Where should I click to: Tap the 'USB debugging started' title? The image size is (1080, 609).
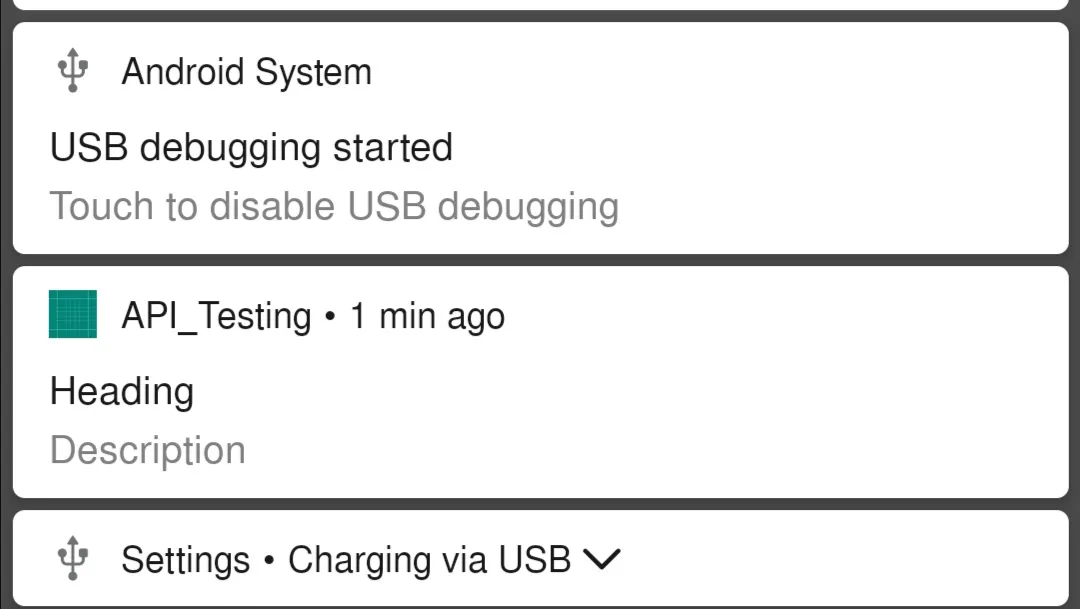tap(251, 148)
